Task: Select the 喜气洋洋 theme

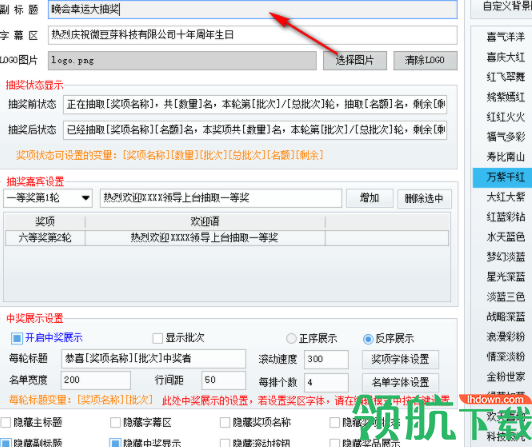Action: pos(506,37)
